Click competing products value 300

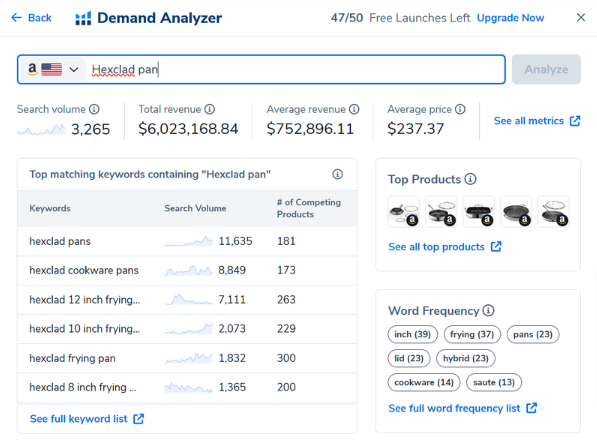point(286,358)
